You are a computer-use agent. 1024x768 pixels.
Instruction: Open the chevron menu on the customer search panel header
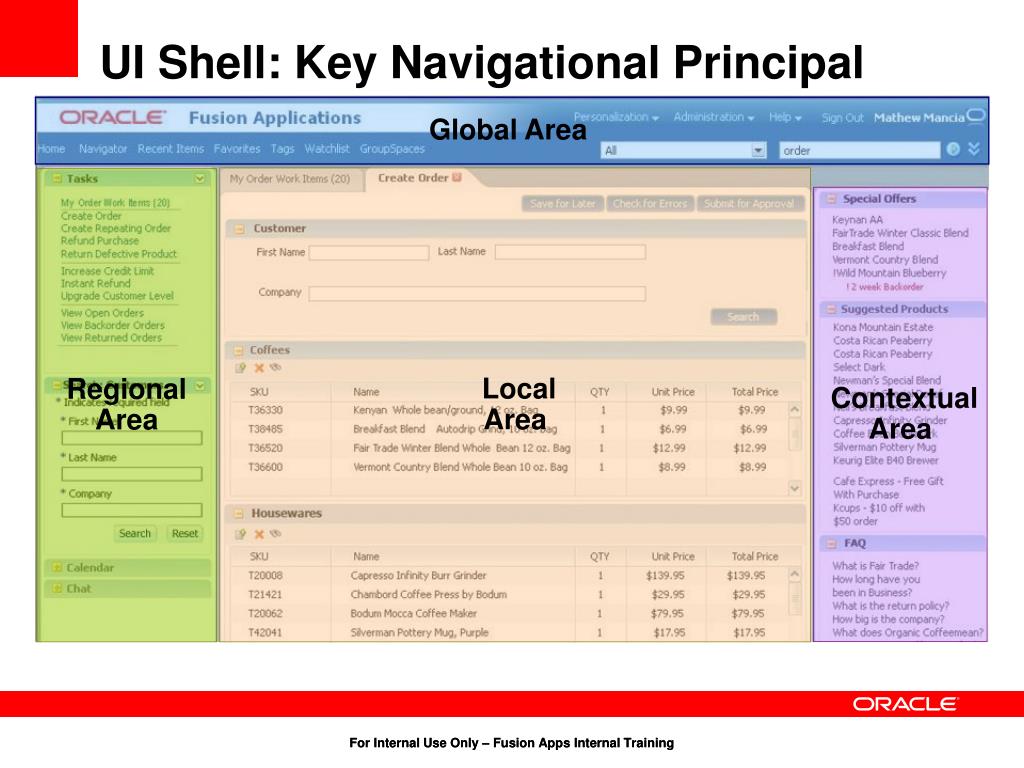(x=199, y=385)
